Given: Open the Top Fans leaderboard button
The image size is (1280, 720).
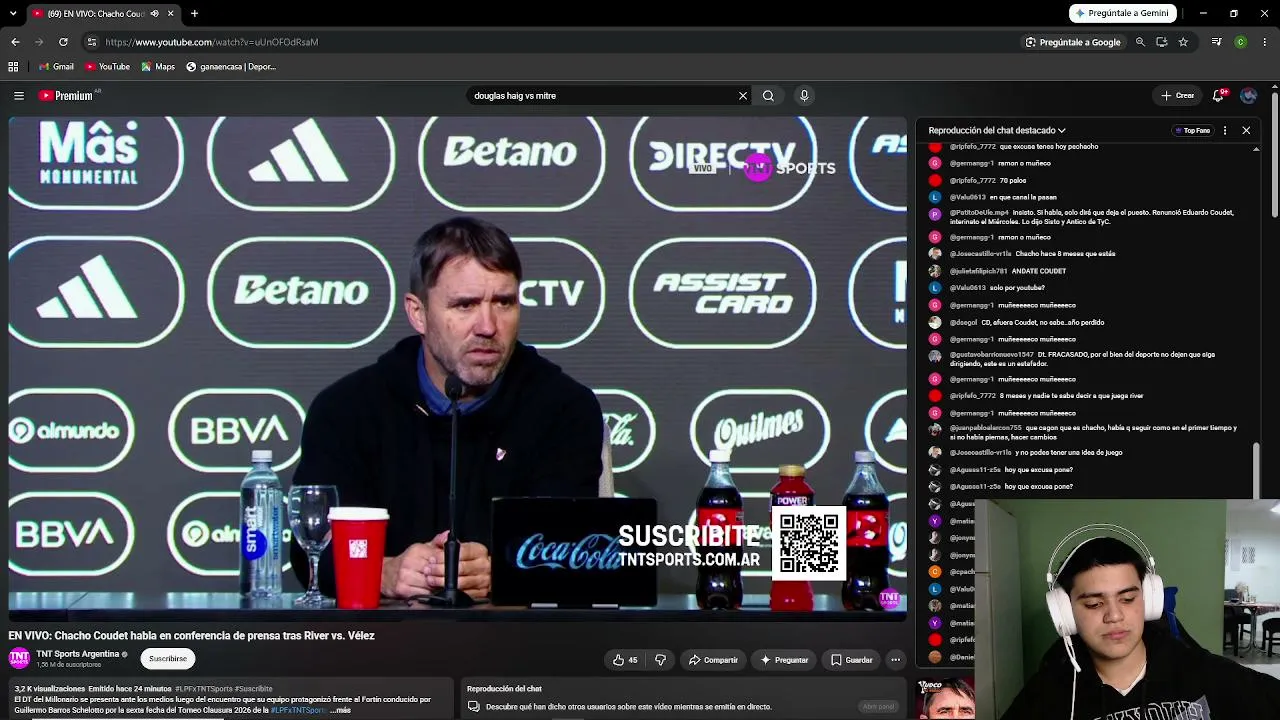Looking at the screenshot, I should (1192, 130).
